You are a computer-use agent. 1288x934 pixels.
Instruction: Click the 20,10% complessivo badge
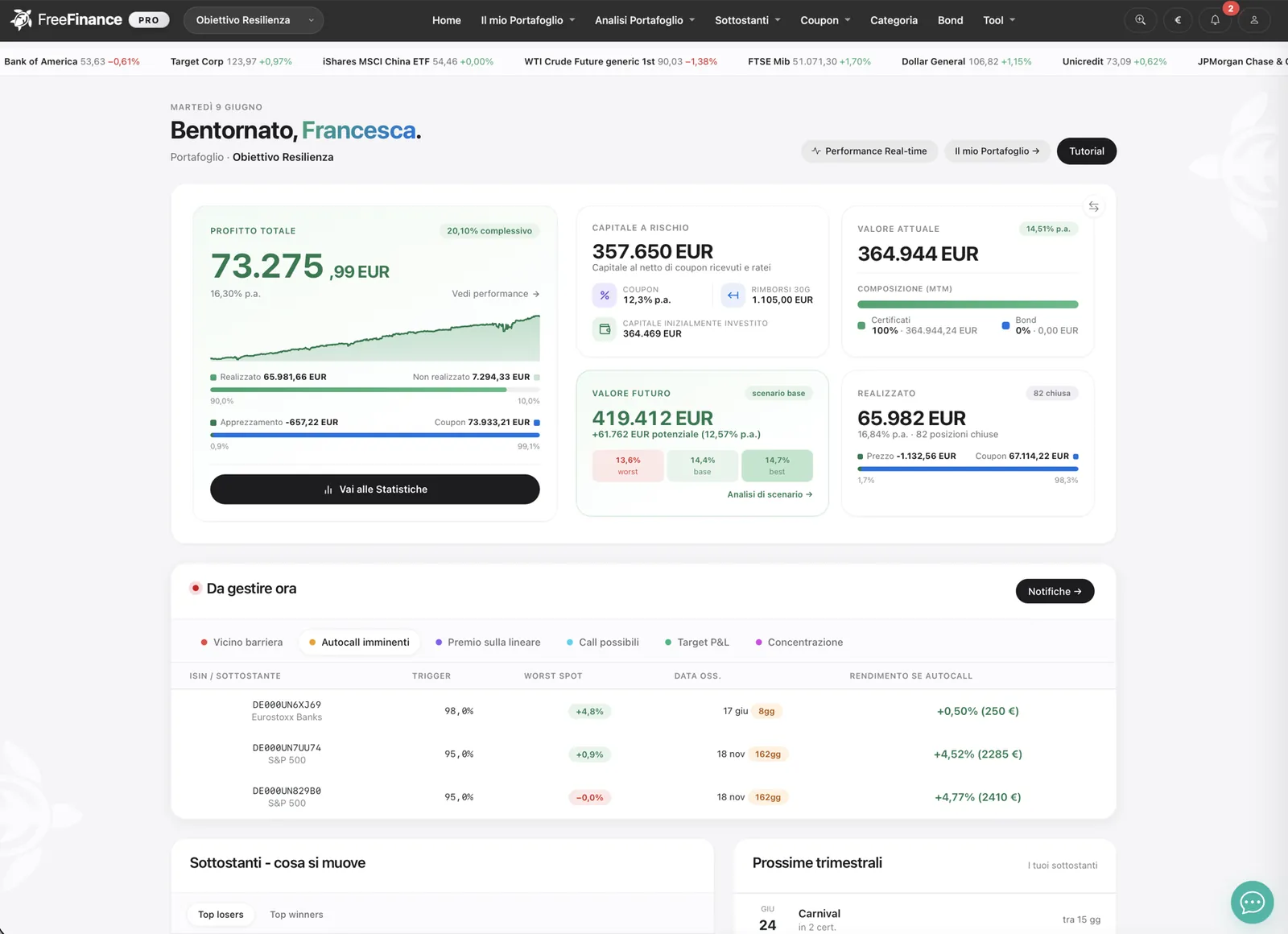coord(489,231)
